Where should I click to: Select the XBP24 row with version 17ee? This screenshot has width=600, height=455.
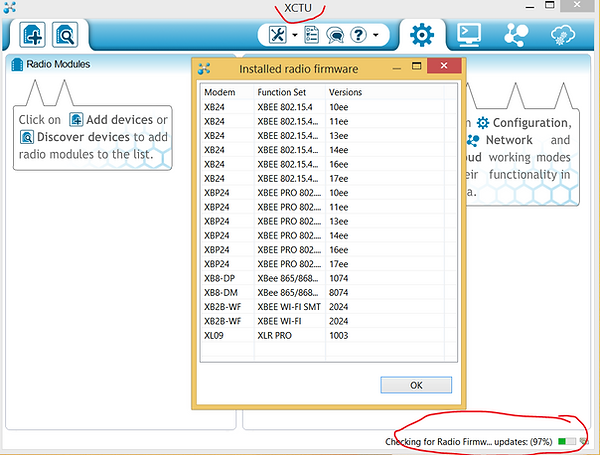328,264
